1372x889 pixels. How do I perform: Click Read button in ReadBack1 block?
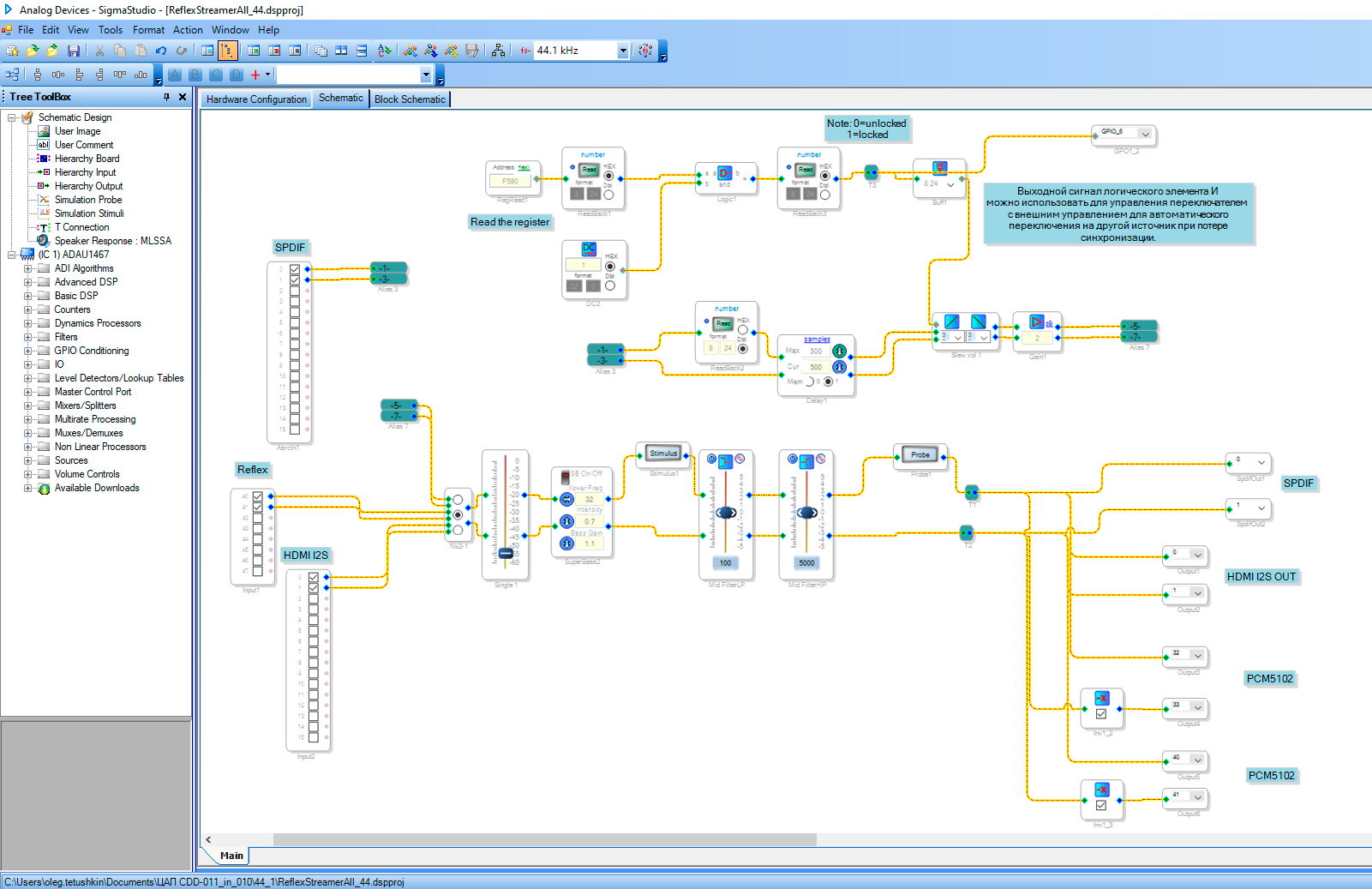(x=590, y=170)
